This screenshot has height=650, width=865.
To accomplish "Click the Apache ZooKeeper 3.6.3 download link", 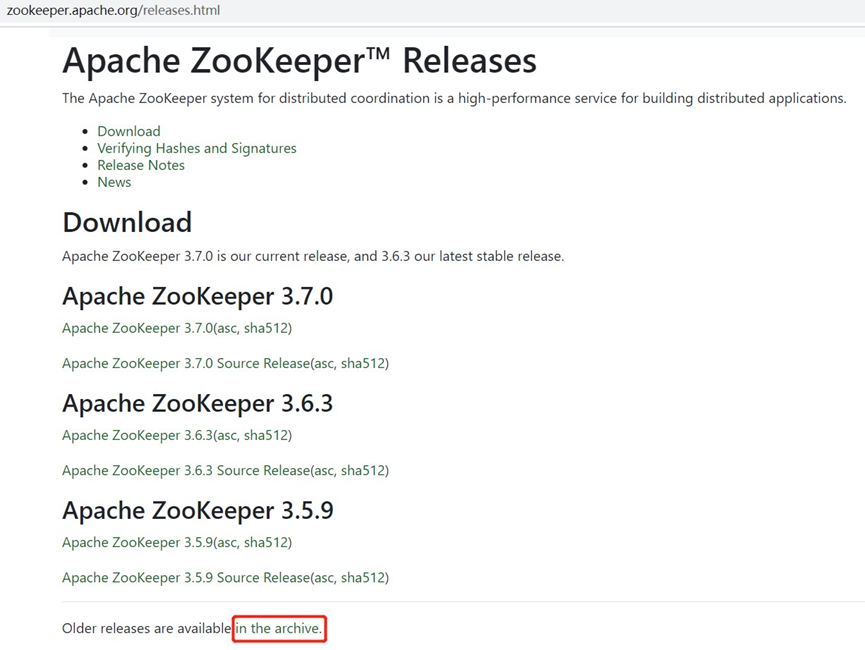I will [140, 435].
